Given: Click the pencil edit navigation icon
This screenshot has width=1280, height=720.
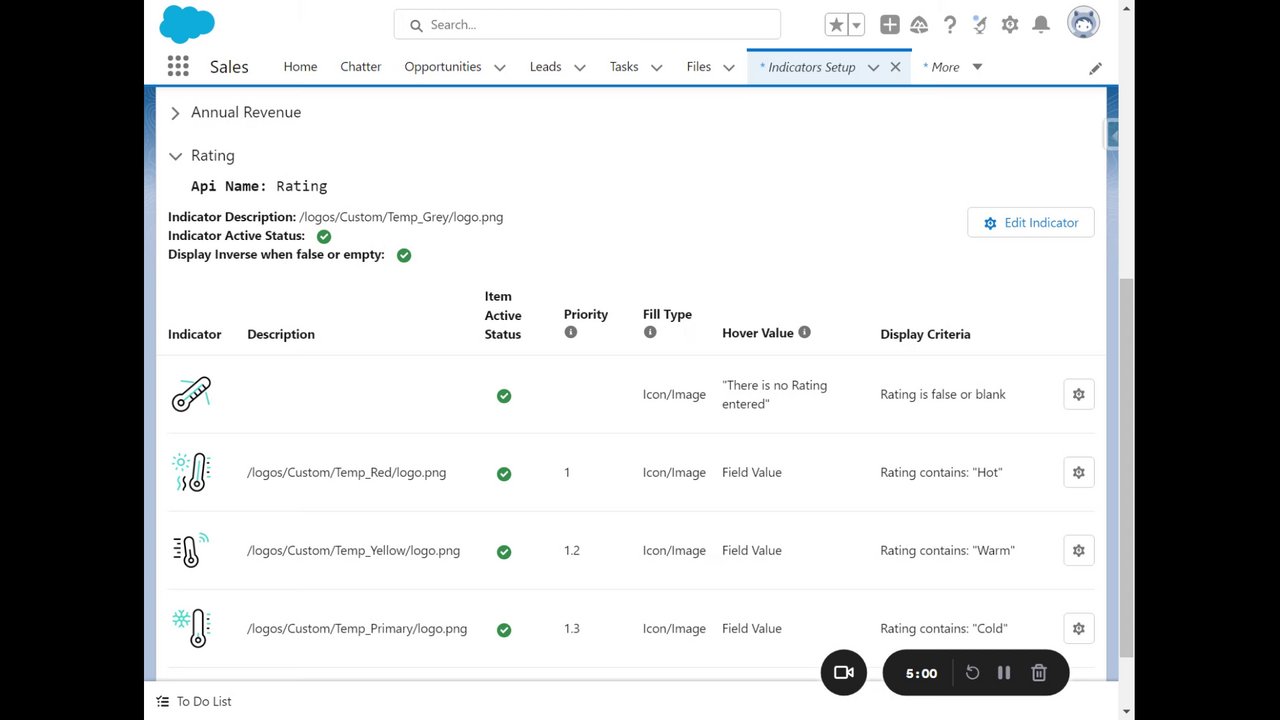Looking at the screenshot, I should point(1095,68).
